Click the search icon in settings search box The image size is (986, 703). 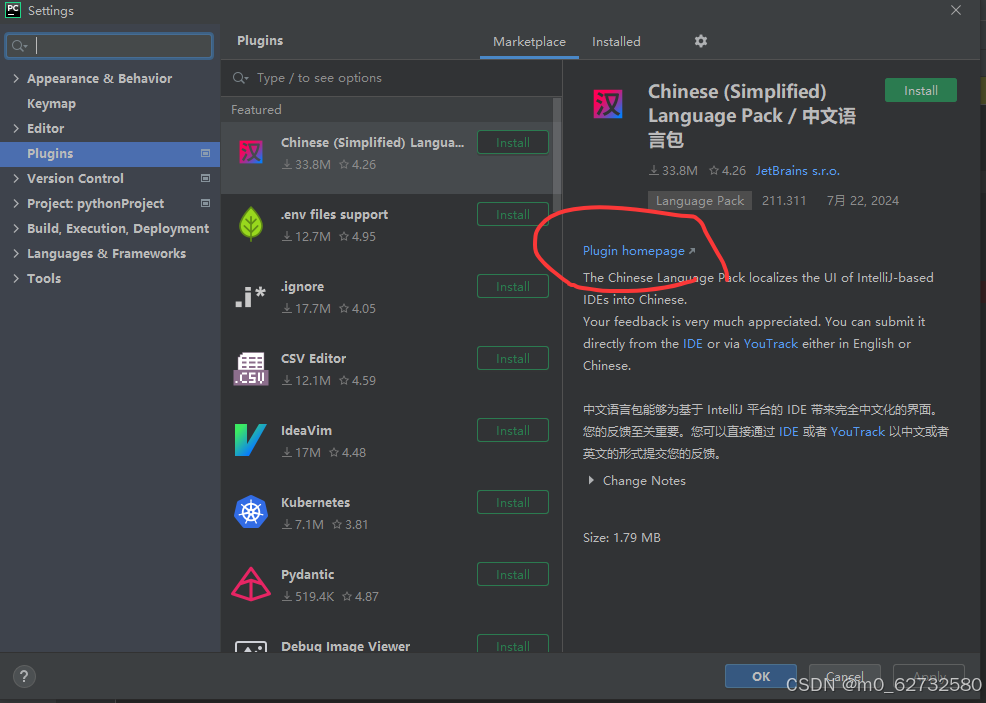[19, 46]
